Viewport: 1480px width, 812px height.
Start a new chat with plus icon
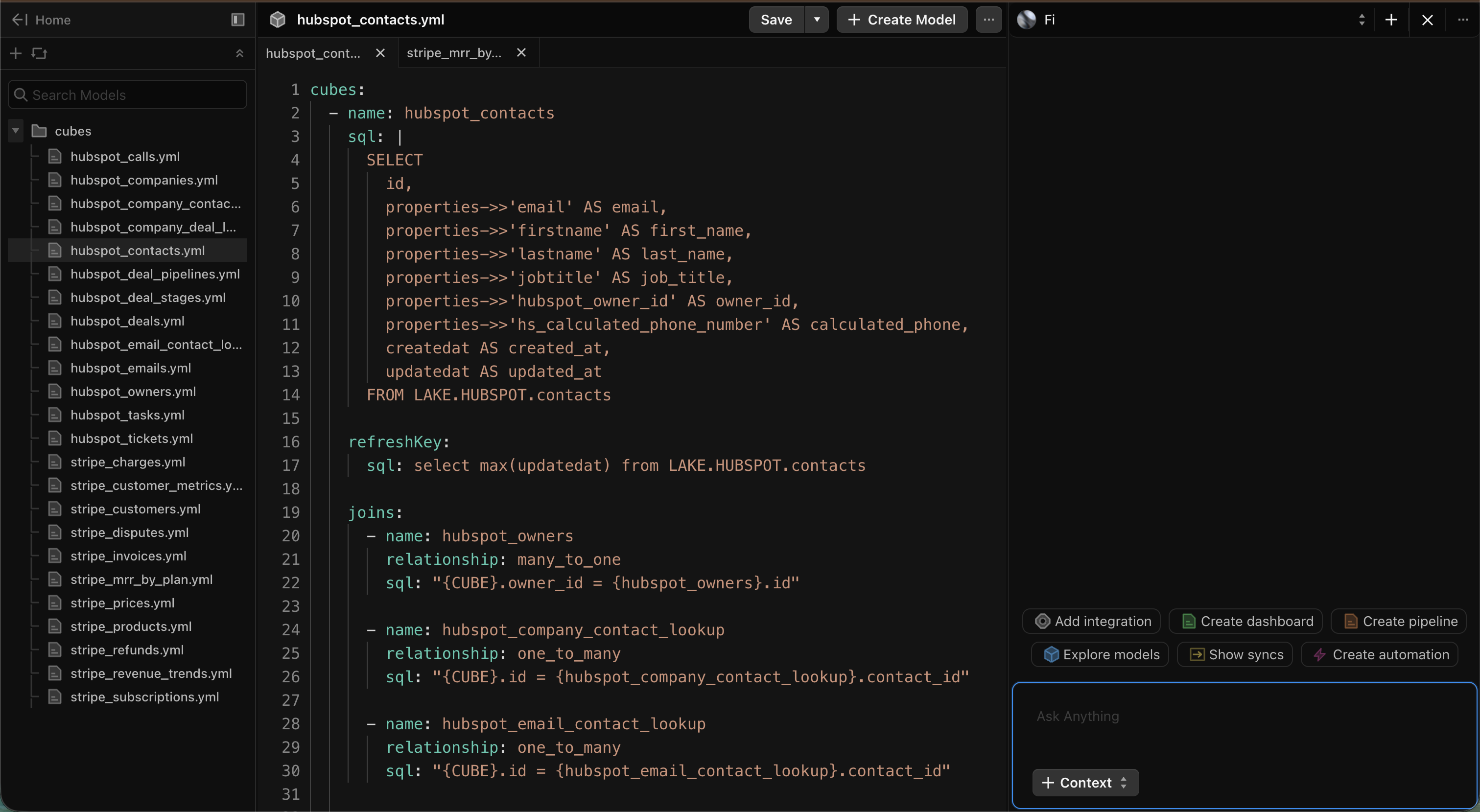[1391, 20]
